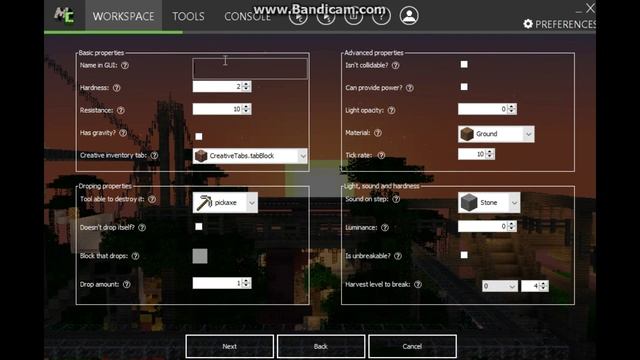Open the TOOLS tab
Screen dimensions: 640x360
188,16
